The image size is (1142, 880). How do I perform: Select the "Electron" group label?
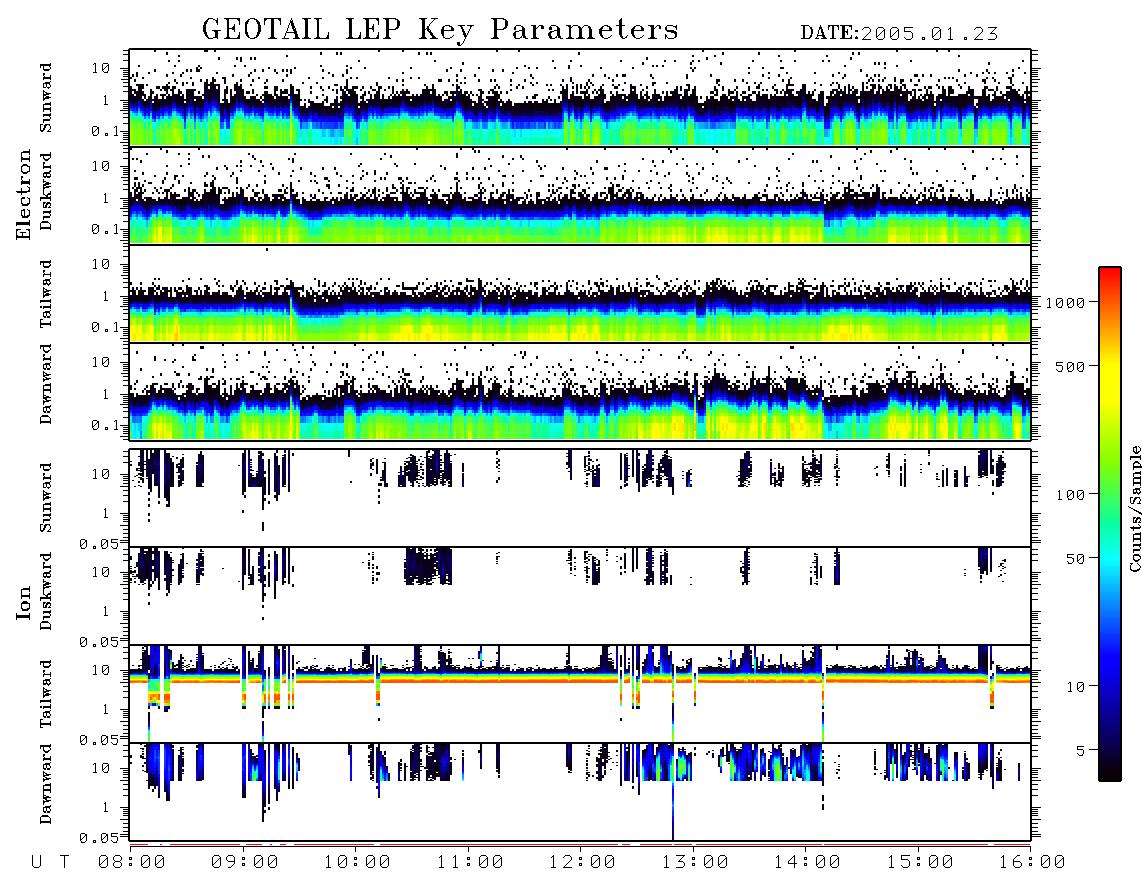tap(23, 195)
